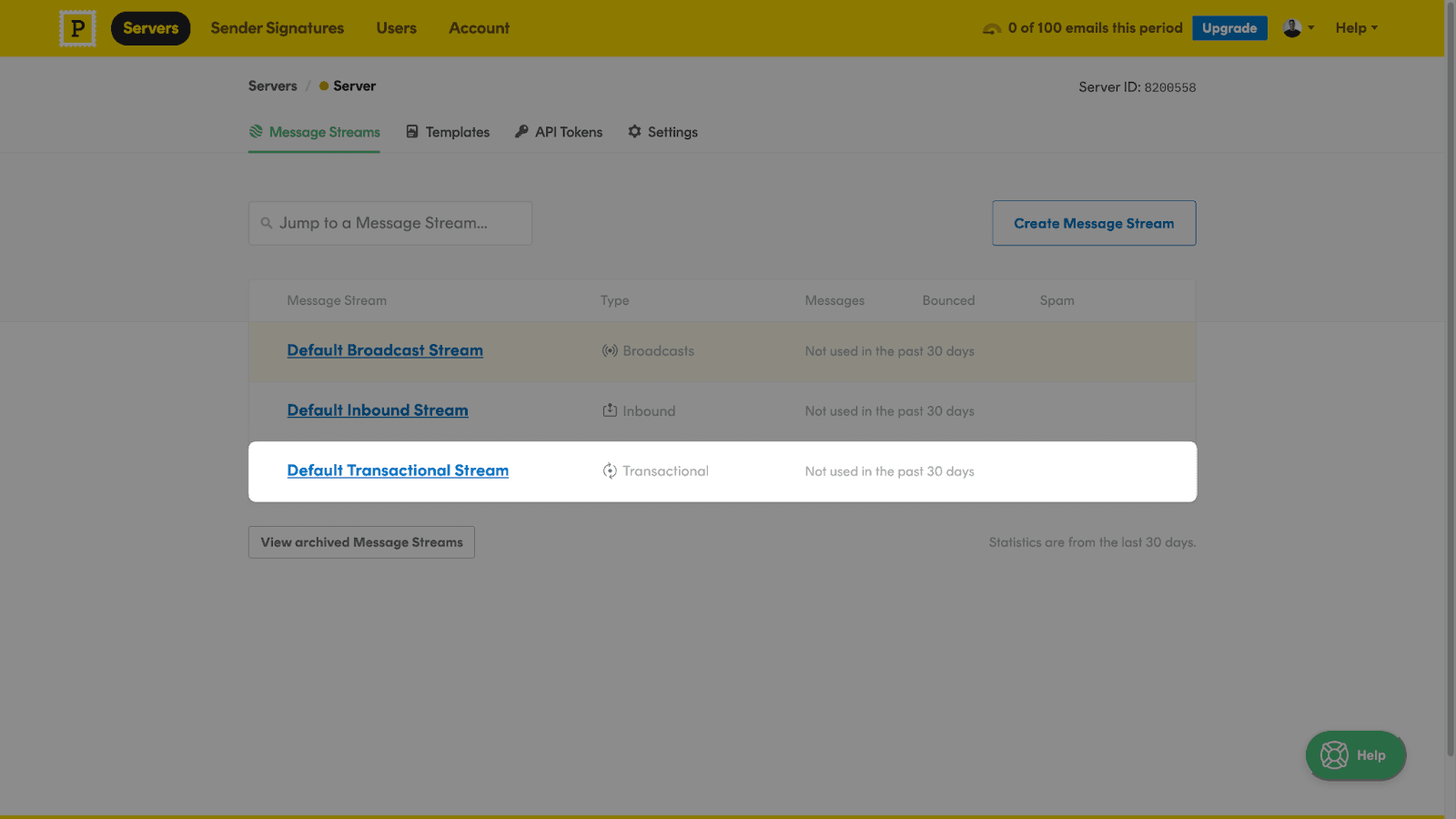This screenshot has height=819, width=1456.
Task: Switch to the Templates tab
Action: (x=457, y=131)
